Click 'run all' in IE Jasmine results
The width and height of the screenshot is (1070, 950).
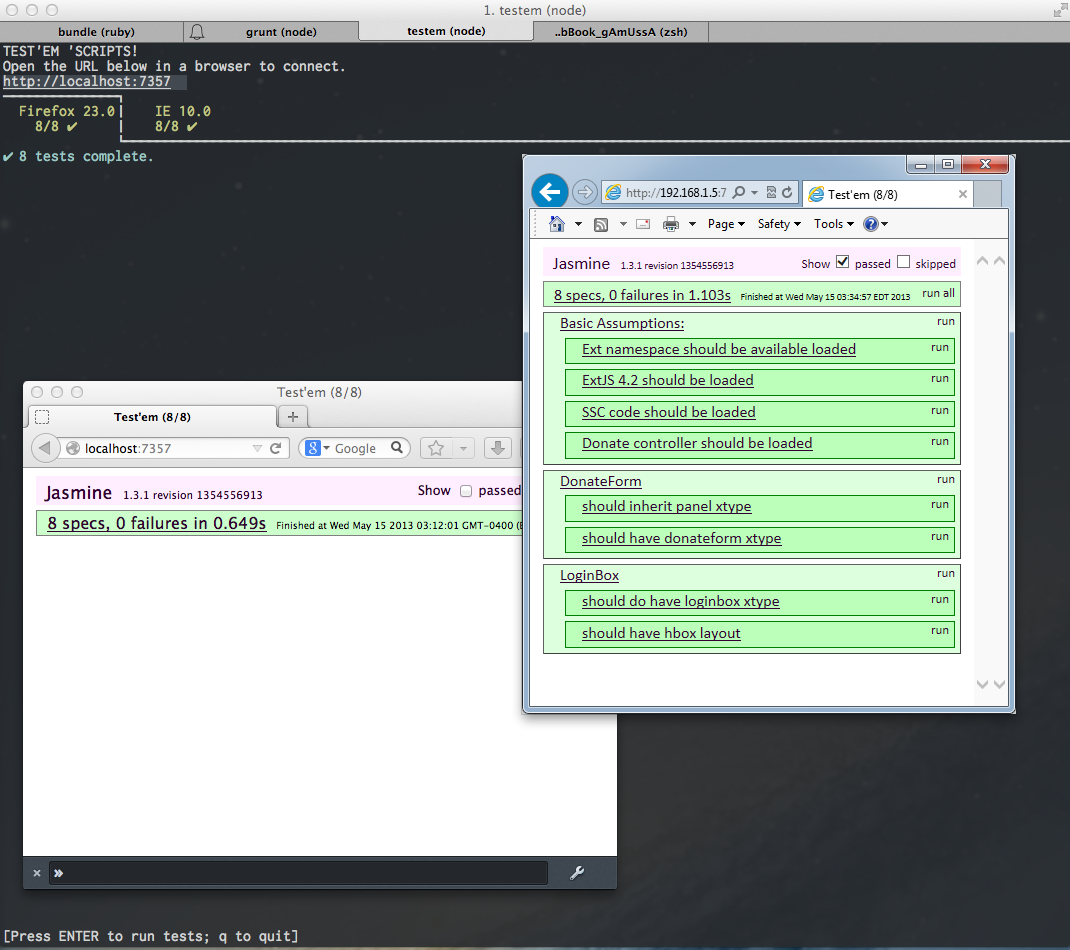pos(938,294)
